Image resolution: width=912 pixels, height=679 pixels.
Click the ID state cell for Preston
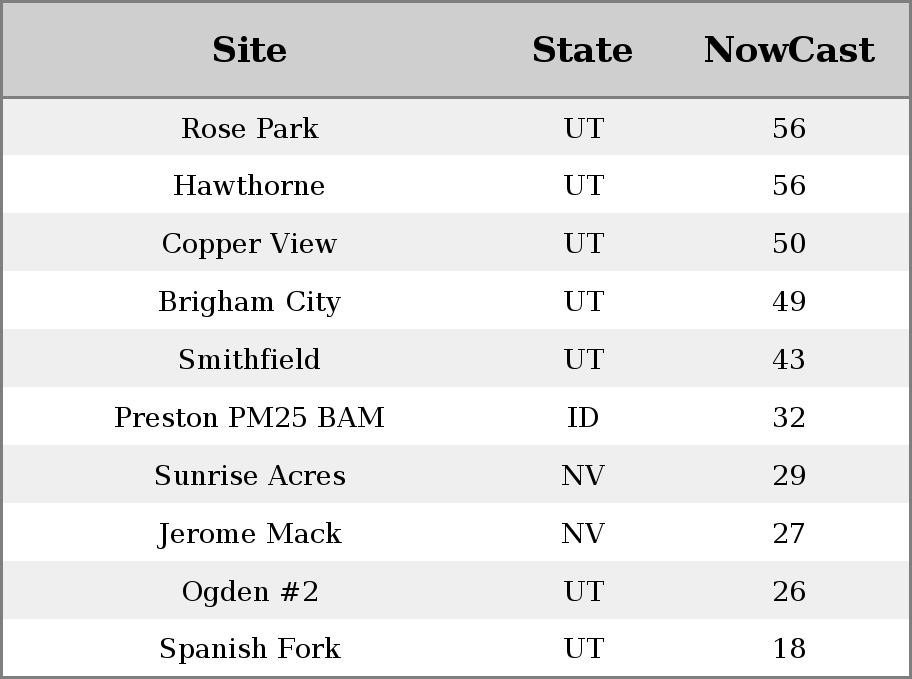583,418
